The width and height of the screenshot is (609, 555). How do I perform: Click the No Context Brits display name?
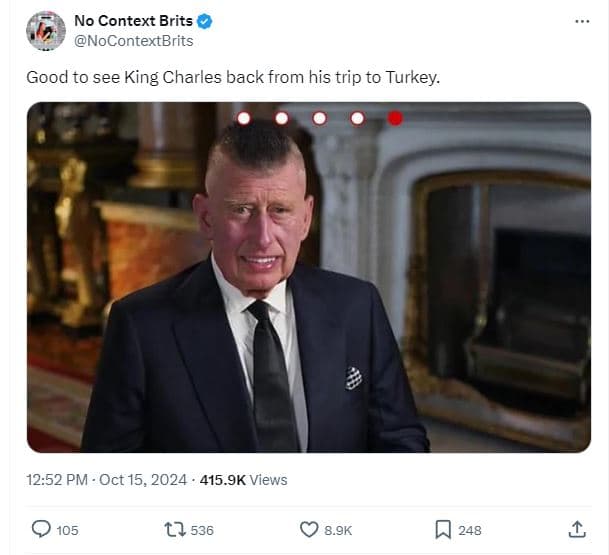coord(133,21)
